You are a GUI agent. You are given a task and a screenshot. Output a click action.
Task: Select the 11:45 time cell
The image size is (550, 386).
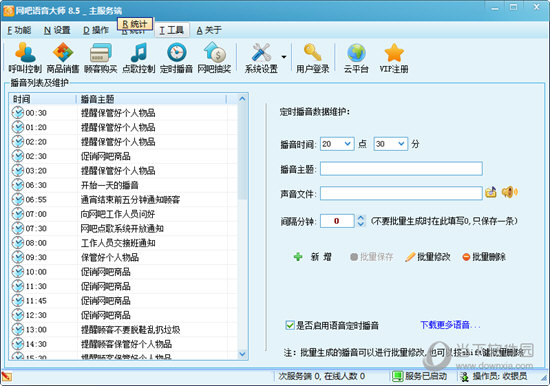[x=36, y=301]
